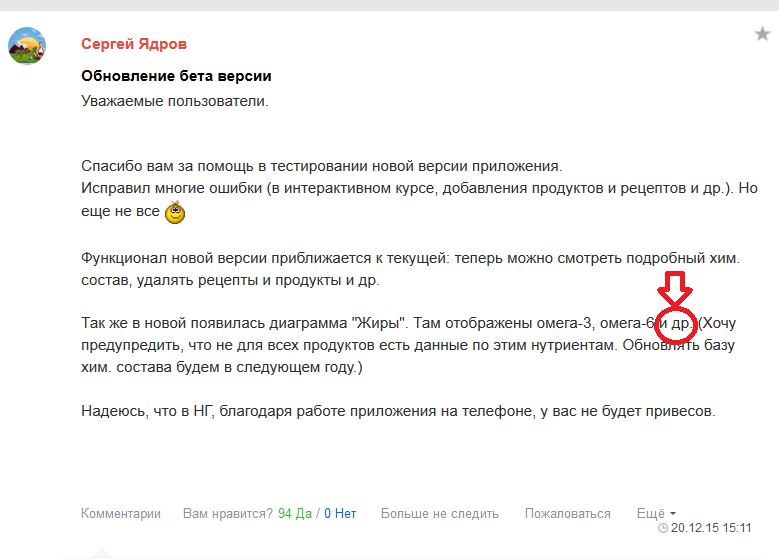
Task: Click the clock icon beside the timestamp
Action: coord(663,527)
